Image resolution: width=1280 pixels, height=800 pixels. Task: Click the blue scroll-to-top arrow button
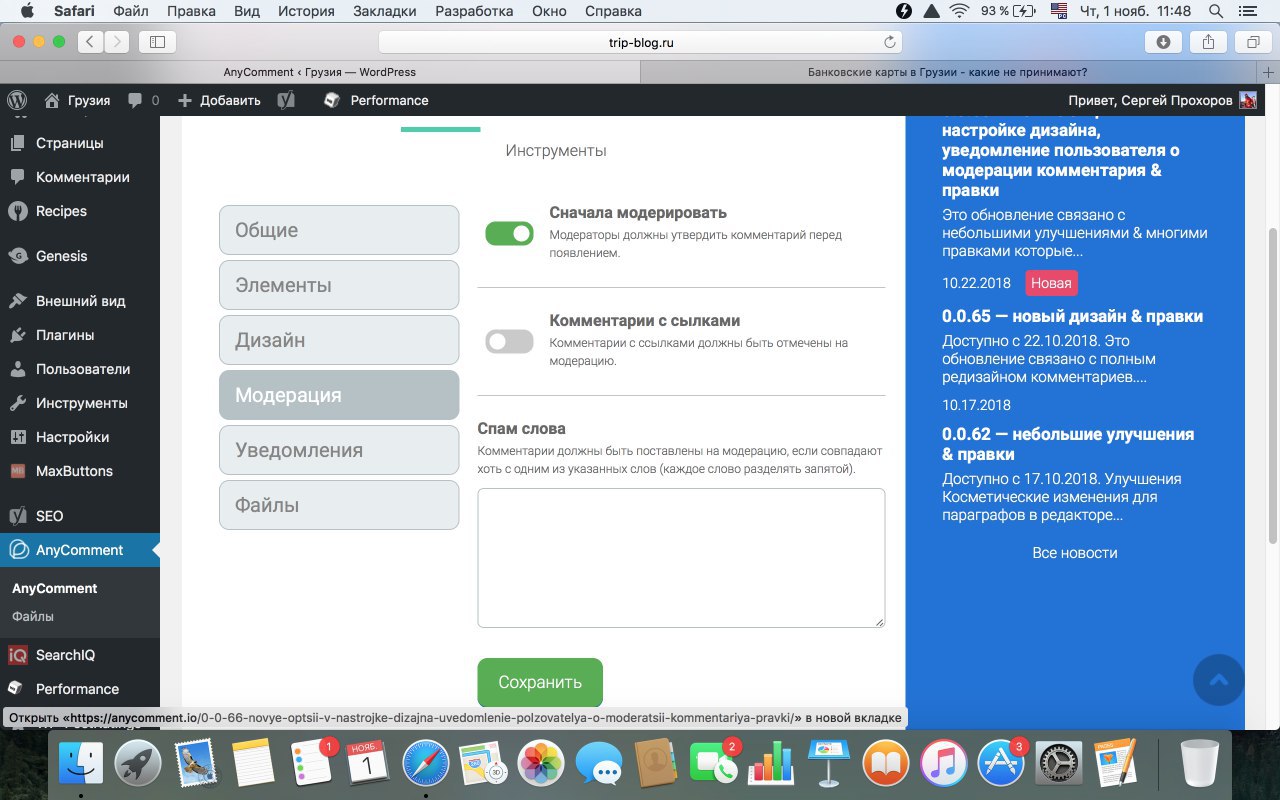(1219, 680)
